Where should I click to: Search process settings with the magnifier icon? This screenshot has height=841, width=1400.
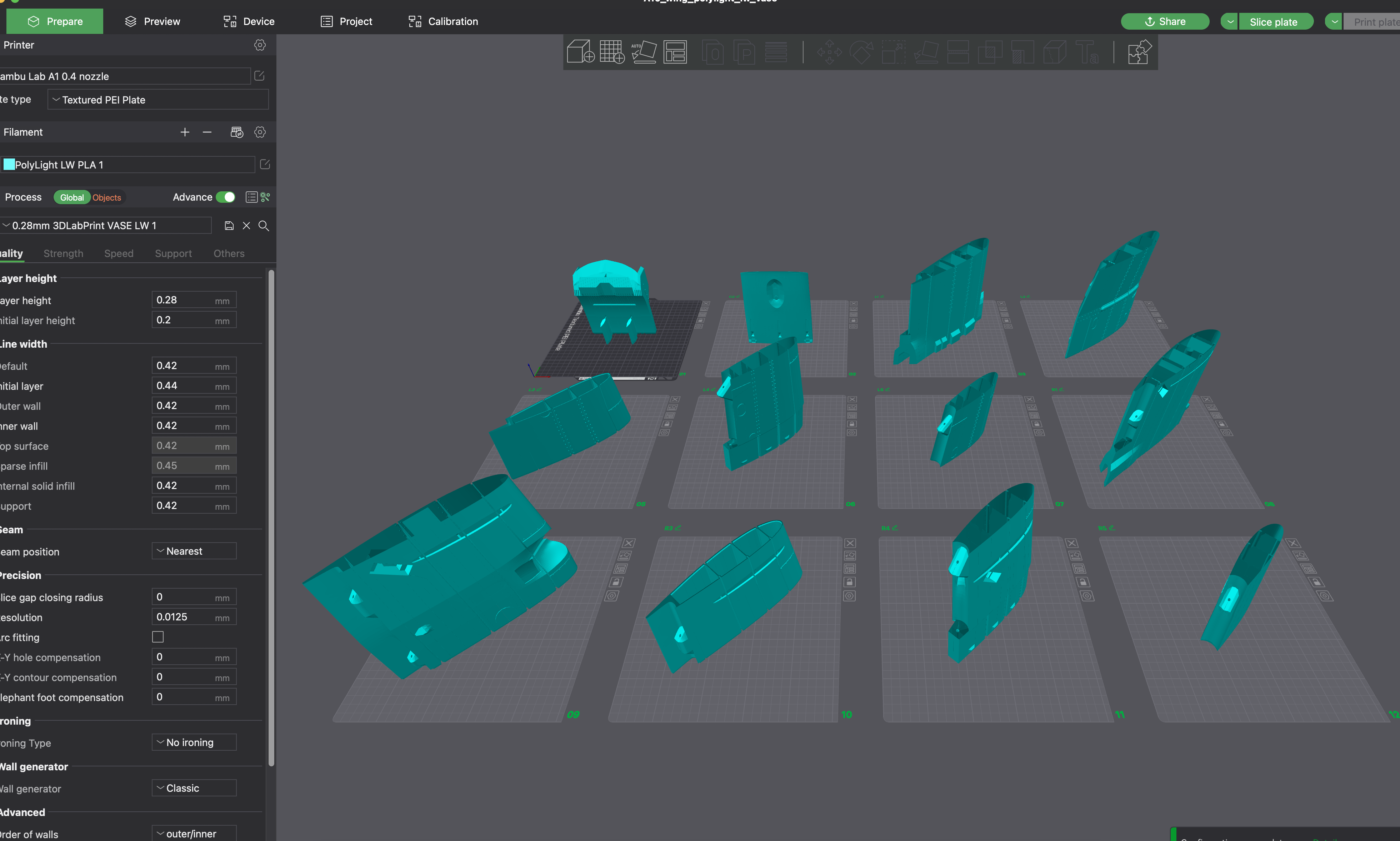263,225
